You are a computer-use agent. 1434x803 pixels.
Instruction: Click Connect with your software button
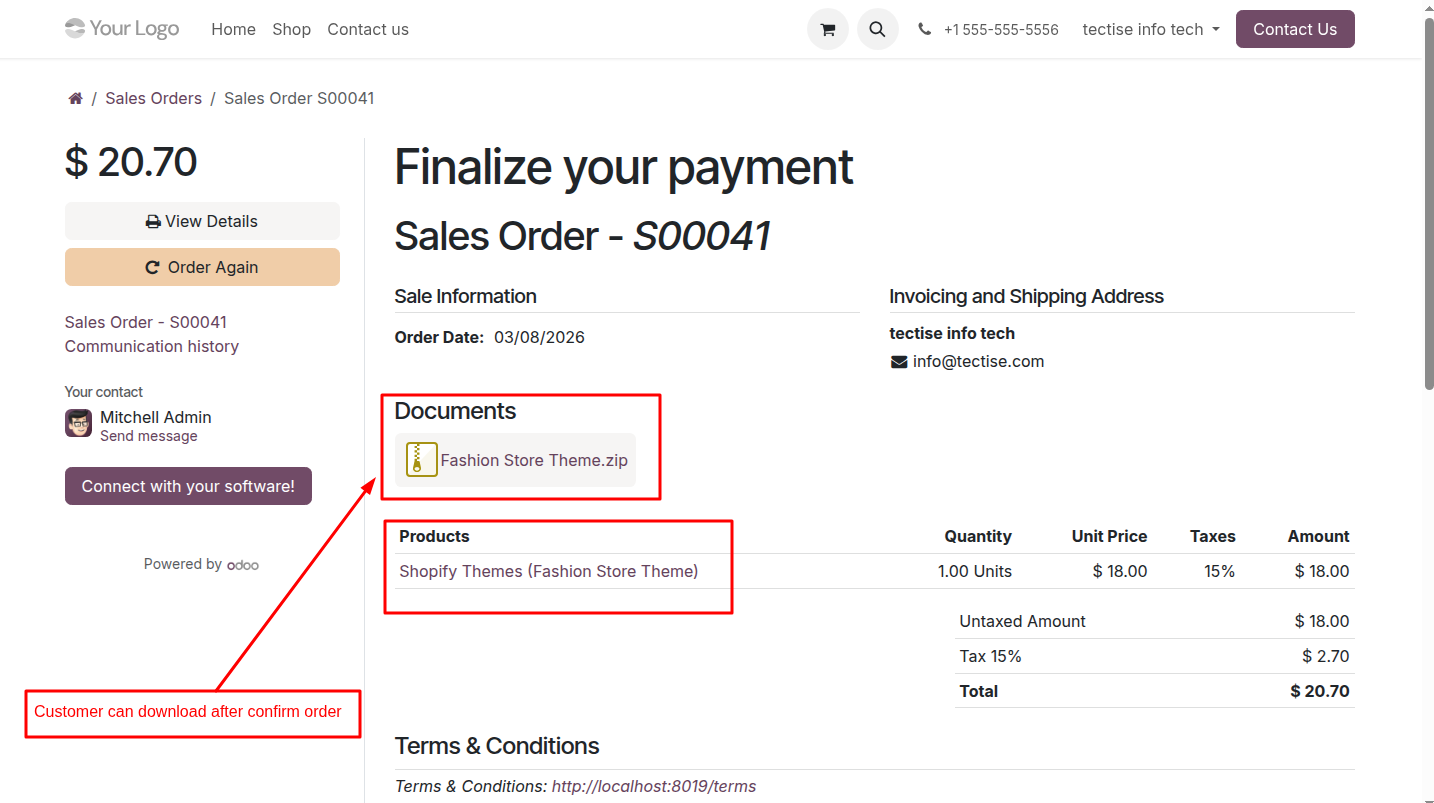[188, 486]
